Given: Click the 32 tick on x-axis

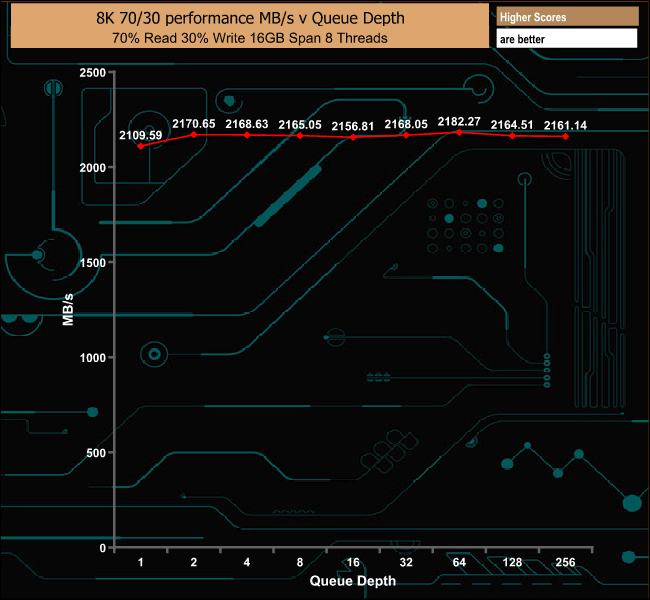Looking at the screenshot, I should coord(406,562).
